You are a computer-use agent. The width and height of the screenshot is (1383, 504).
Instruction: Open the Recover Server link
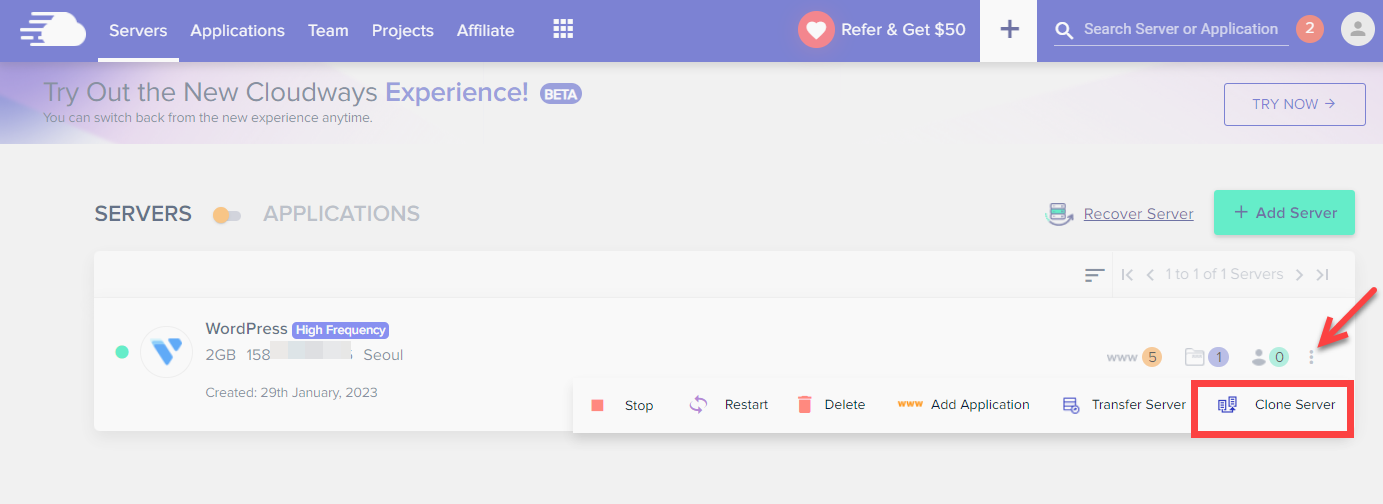click(1138, 214)
